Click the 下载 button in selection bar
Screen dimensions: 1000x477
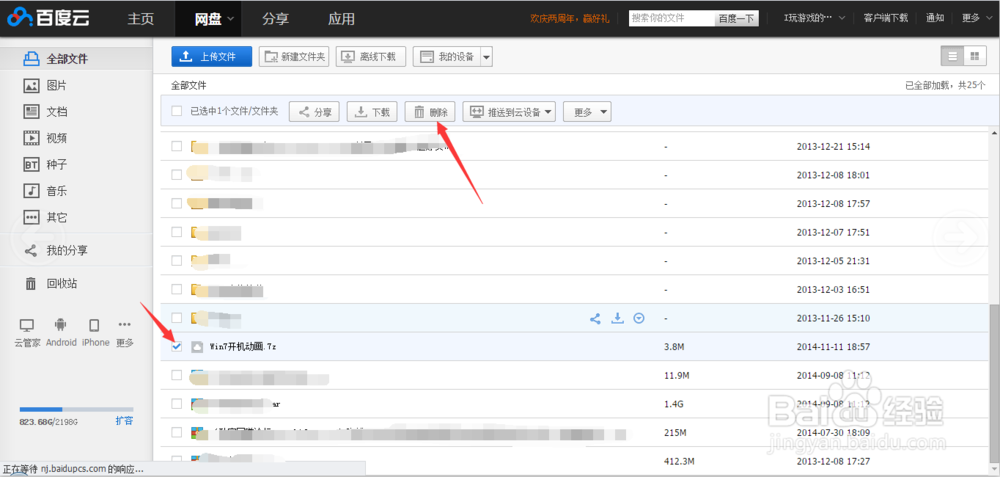click(x=372, y=112)
